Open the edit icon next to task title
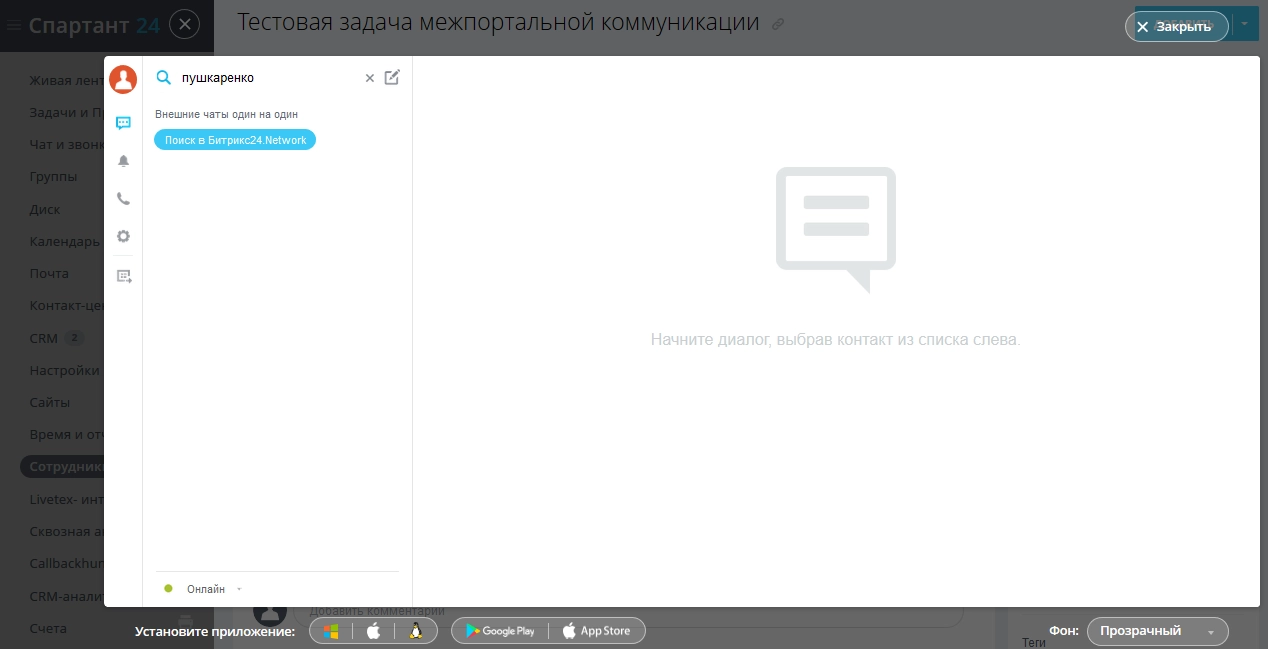 pyautogui.click(x=778, y=24)
